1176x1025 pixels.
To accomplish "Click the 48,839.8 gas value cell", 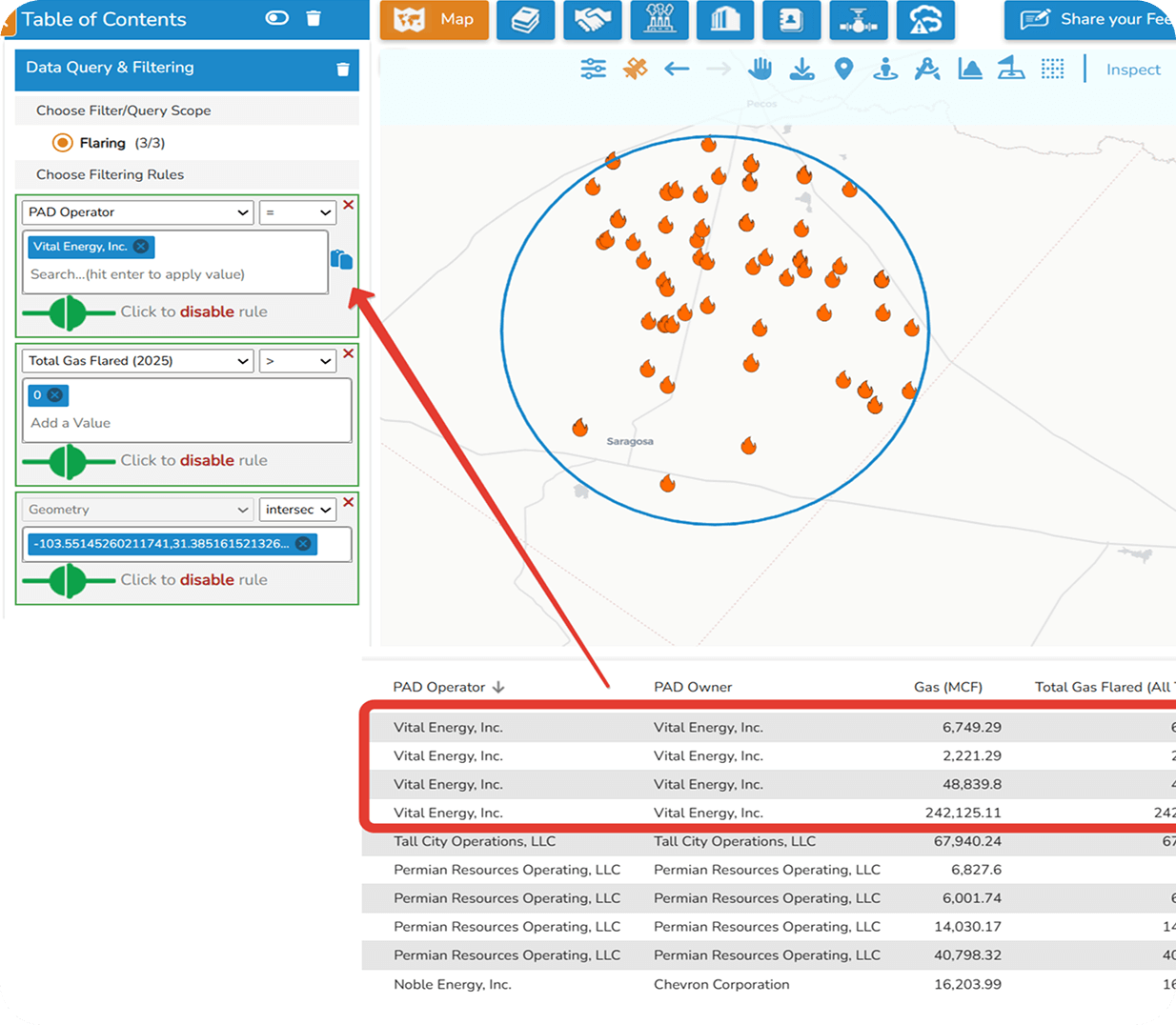I will pyautogui.click(x=972, y=784).
